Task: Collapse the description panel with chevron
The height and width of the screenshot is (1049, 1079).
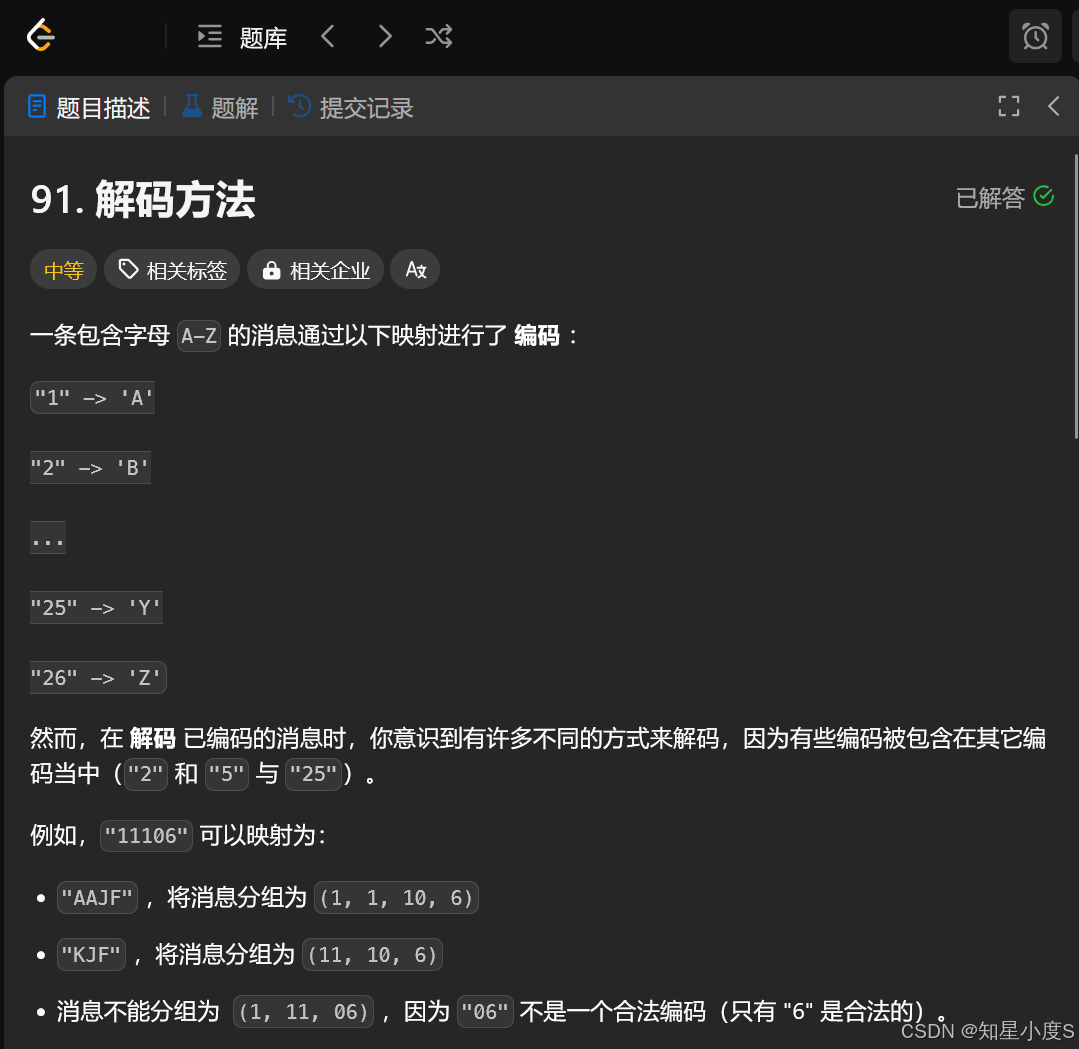Action: [x=1054, y=106]
